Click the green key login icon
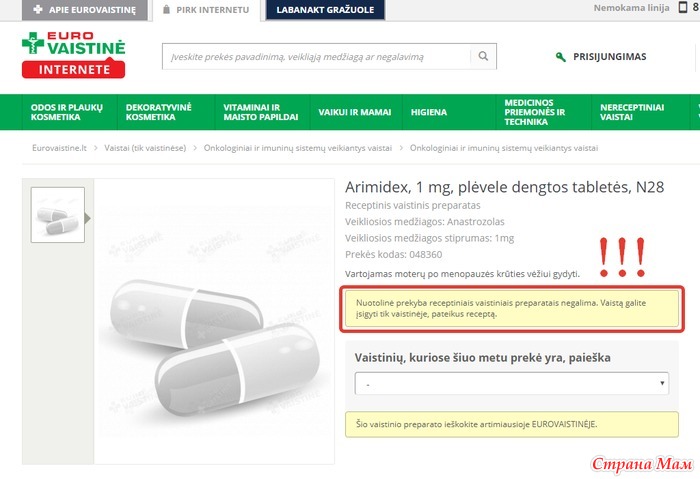Screen dimensions: 700x479 [x=561, y=57]
